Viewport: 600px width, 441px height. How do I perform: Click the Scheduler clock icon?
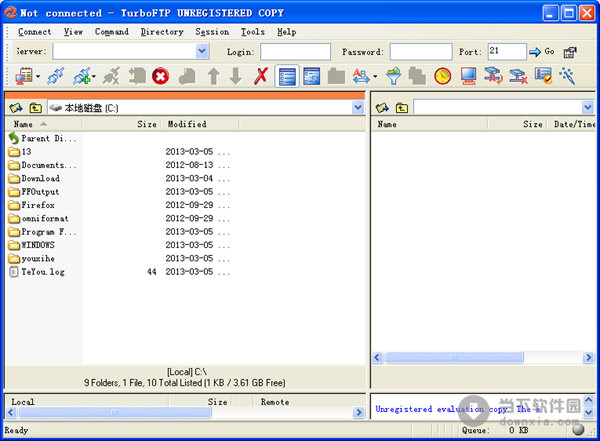coord(443,76)
